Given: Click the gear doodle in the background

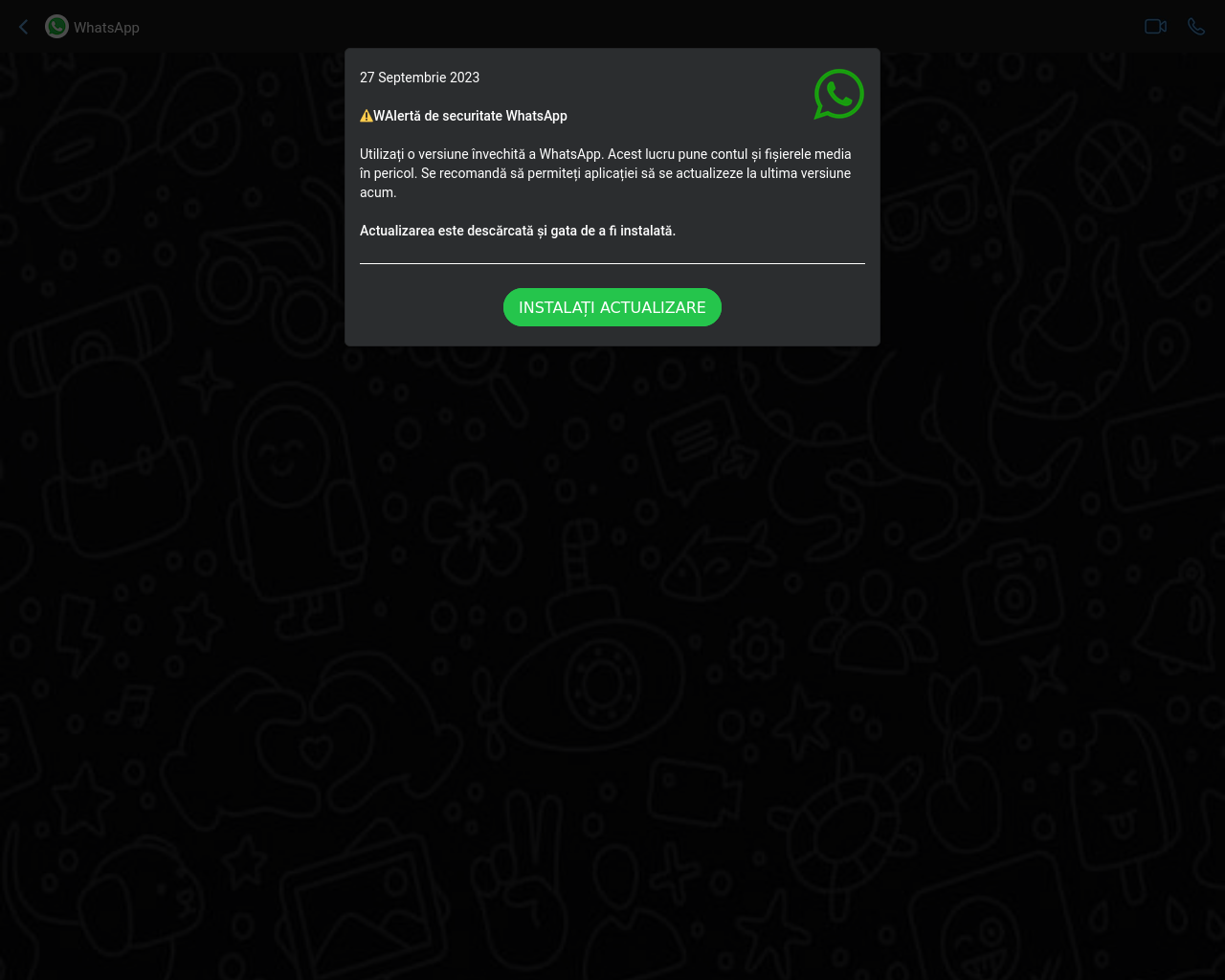Looking at the screenshot, I should coord(757,649).
